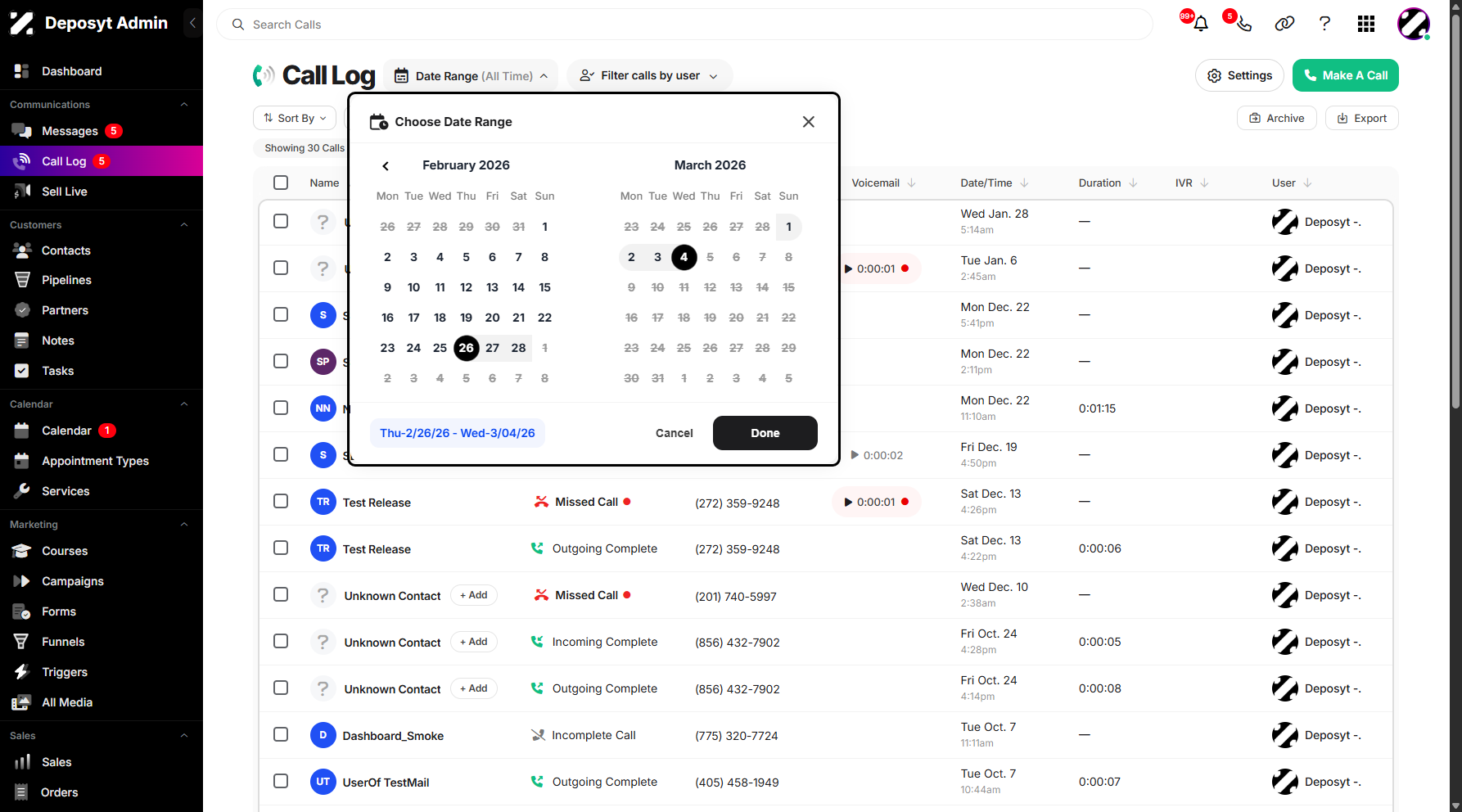Open call log Settings
This screenshot has height=812, width=1462.
click(x=1239, y=75)
